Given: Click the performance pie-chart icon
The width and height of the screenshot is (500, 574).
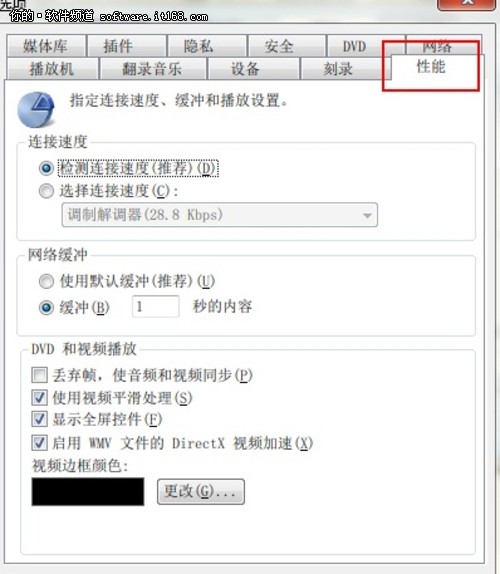Looking at the screenshot, I should click(x=36, y=110).
